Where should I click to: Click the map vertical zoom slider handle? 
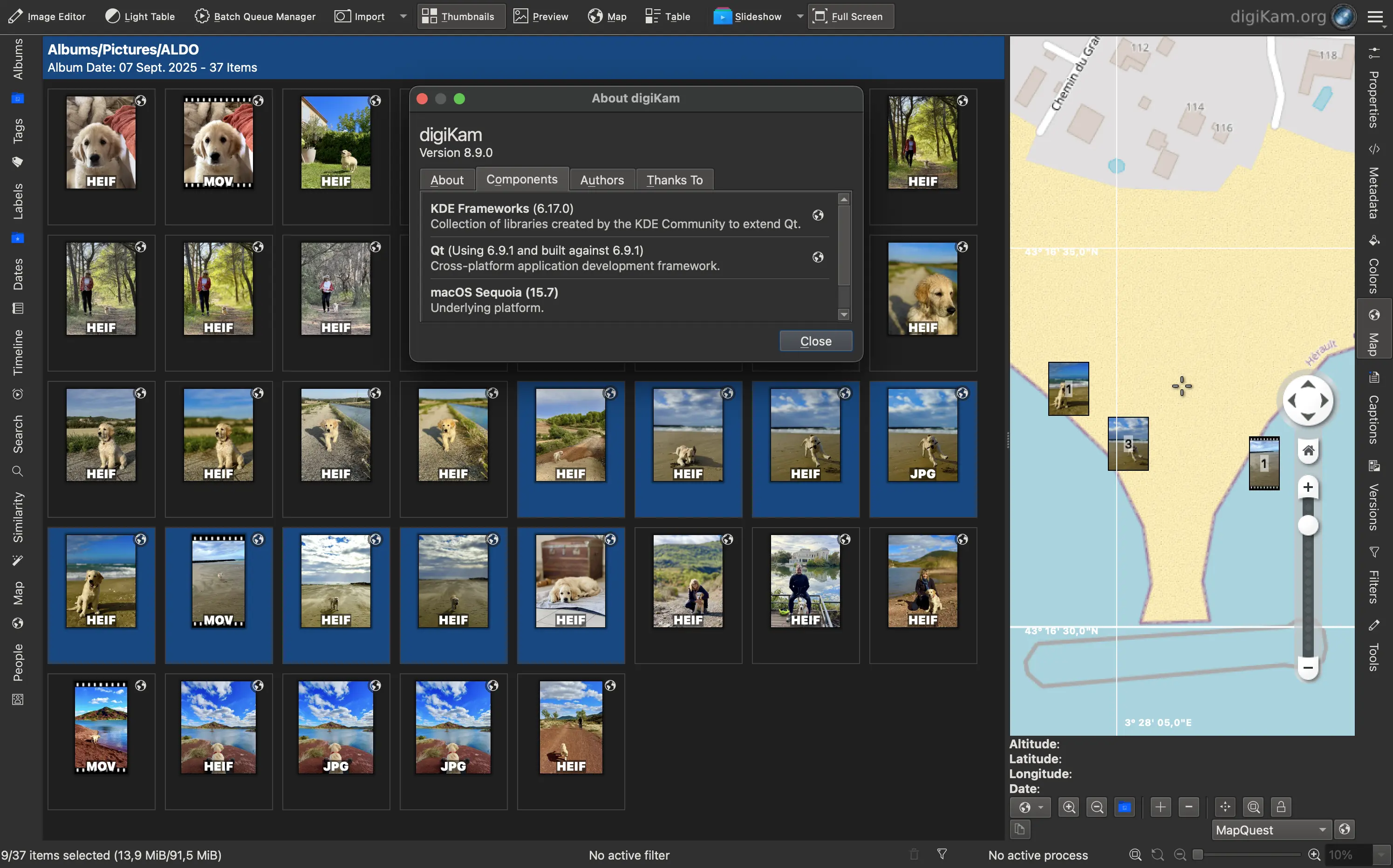click(1308, 525)
